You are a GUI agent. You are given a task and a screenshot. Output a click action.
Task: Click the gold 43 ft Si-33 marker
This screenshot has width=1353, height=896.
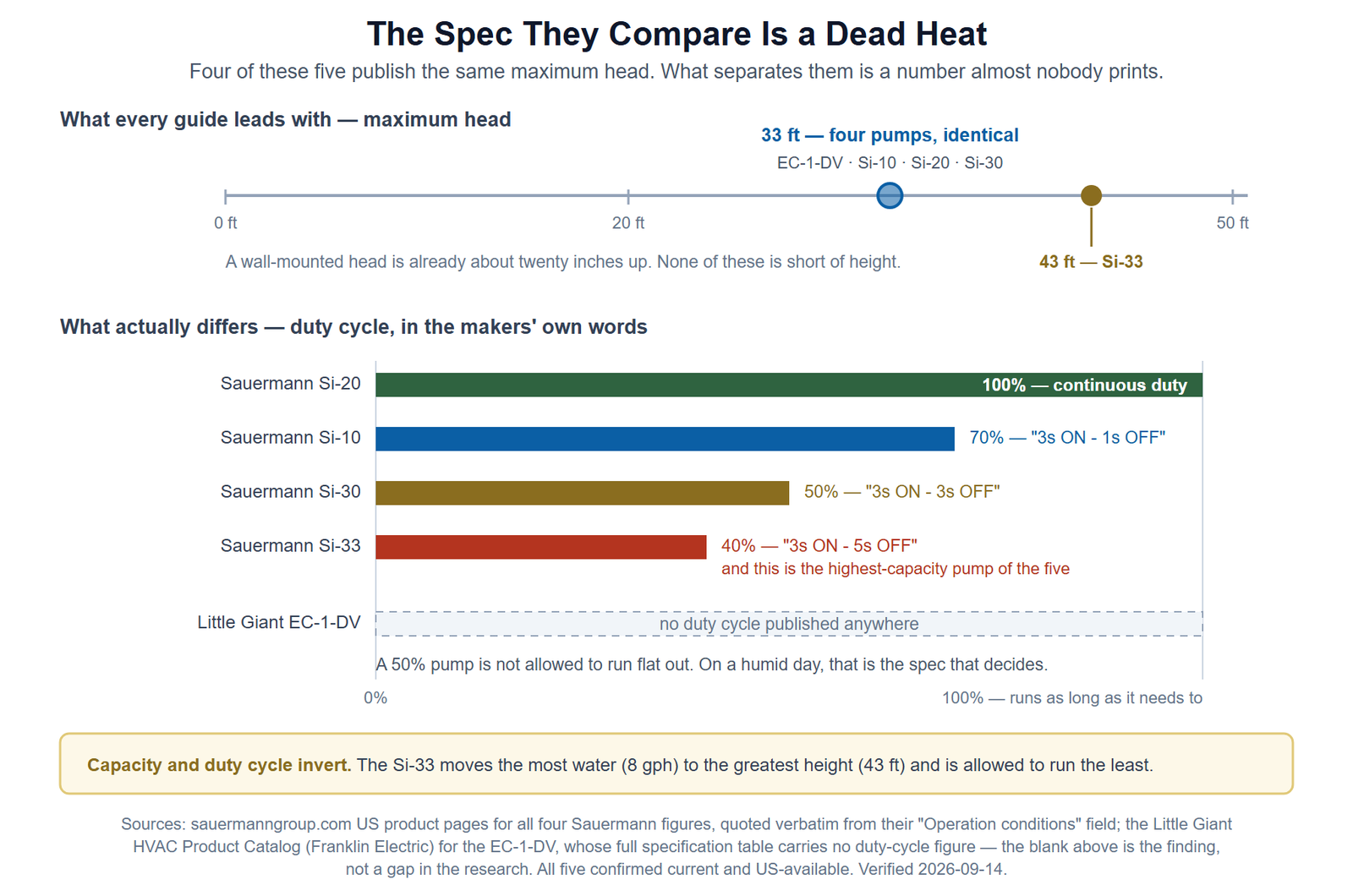pyautogui.click(x=1091, y=195)
